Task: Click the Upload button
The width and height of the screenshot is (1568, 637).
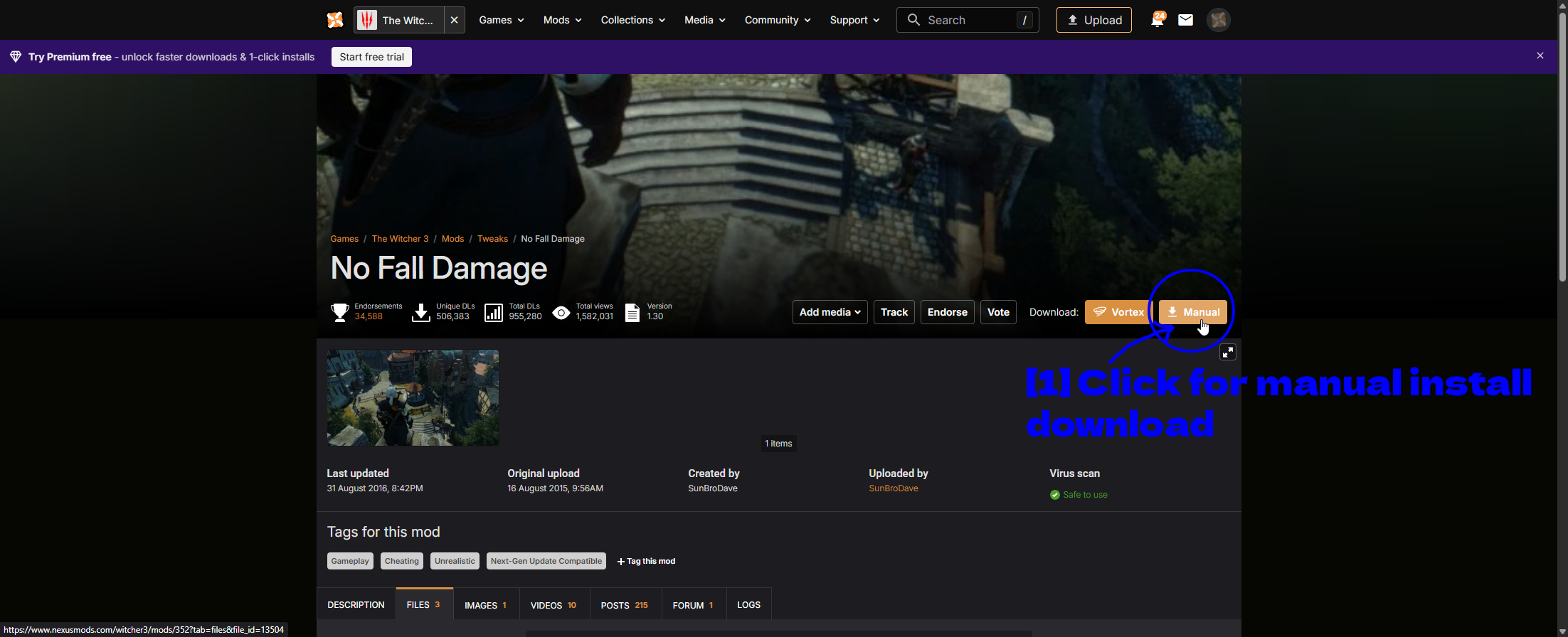Action: (x=1094, y=20)
